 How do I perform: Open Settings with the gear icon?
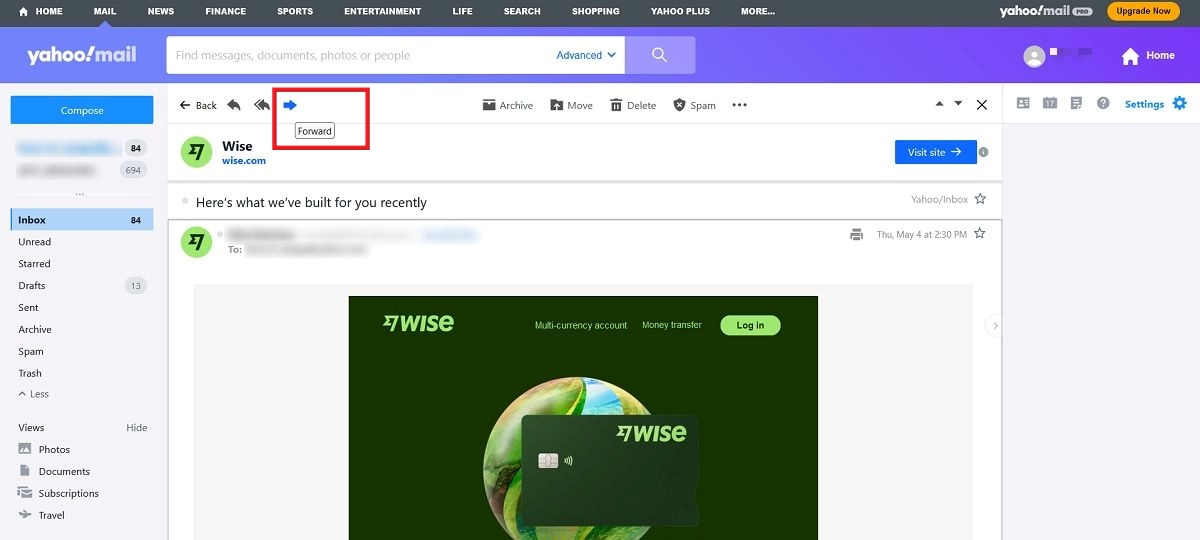[1179, 103]
